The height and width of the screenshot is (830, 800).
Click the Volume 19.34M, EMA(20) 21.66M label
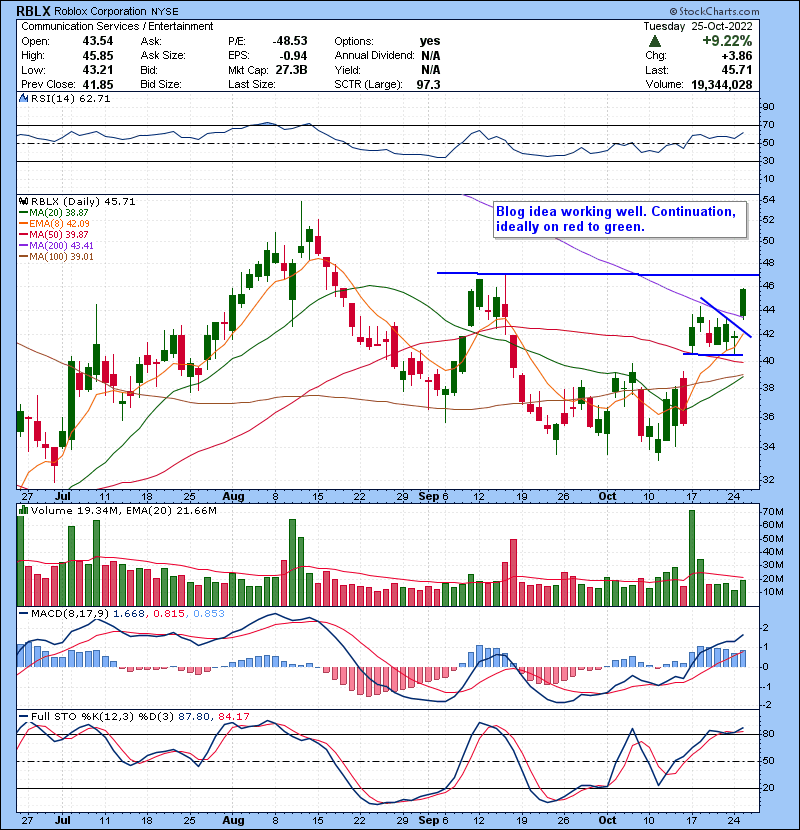124,511
